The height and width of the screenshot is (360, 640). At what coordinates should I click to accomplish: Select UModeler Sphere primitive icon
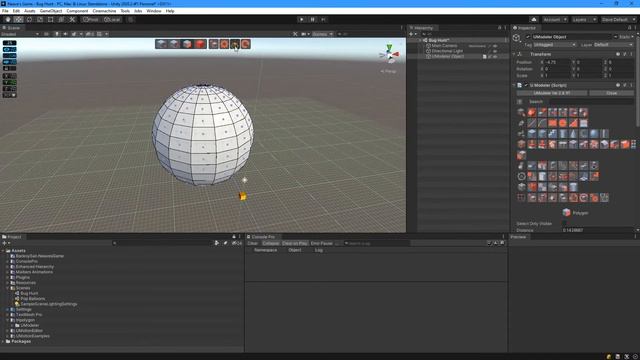pyautogui.click(x=594, y=133)
